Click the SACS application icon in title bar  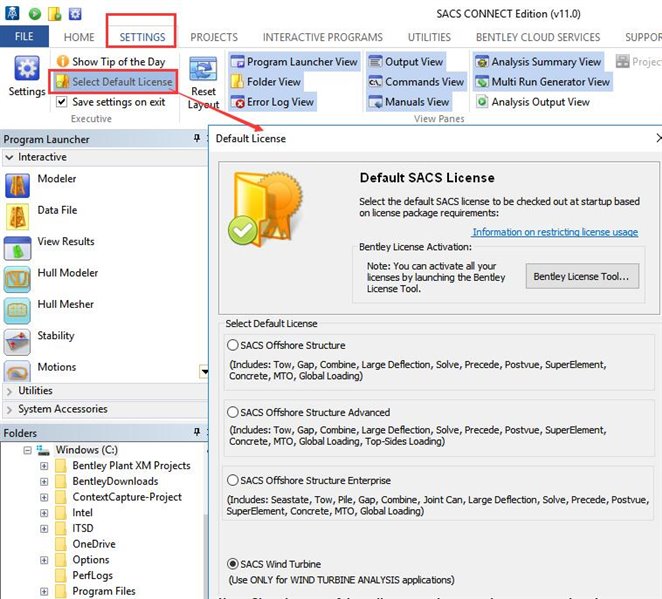[12, 14]
